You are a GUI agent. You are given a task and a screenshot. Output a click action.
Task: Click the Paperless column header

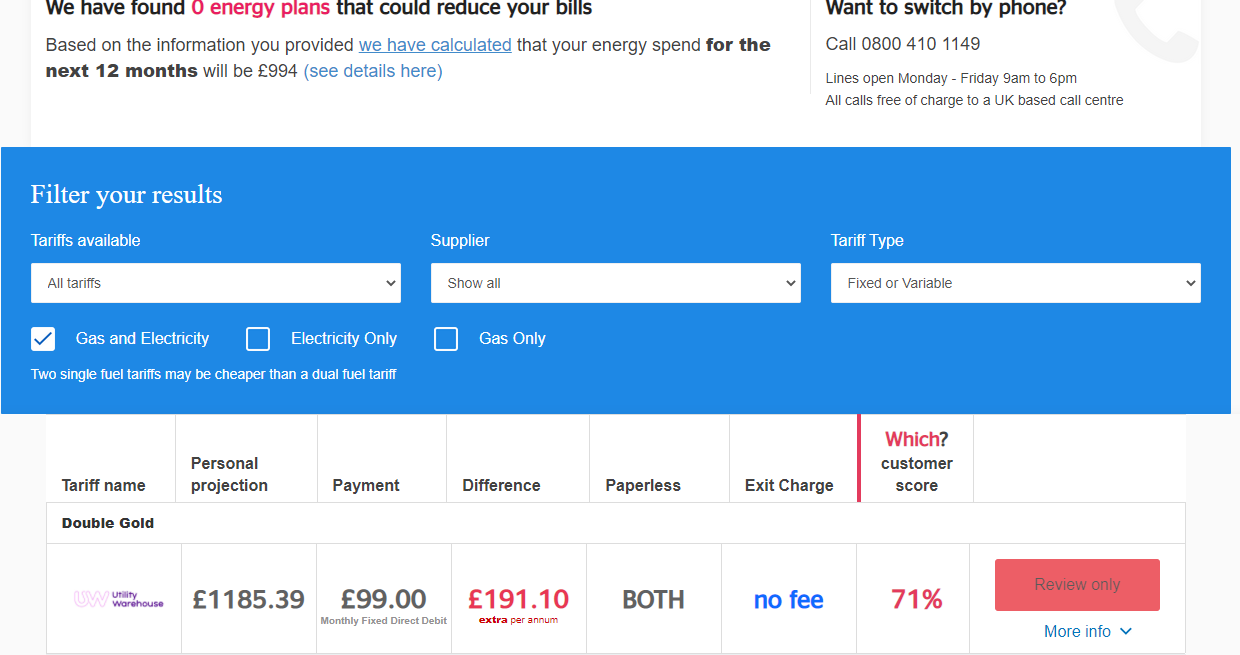pyautogui.click(x=643, y=485)
